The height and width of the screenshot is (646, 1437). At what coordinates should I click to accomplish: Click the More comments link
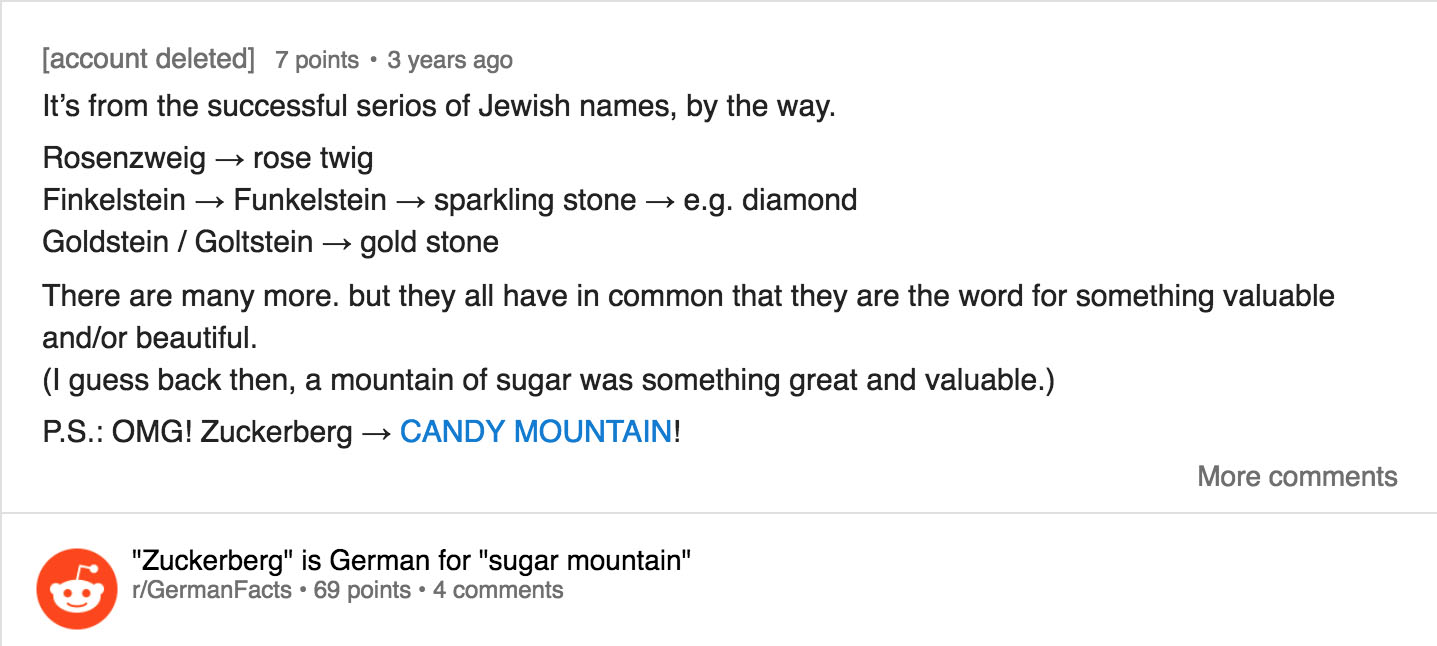(x=1297, y=476)
